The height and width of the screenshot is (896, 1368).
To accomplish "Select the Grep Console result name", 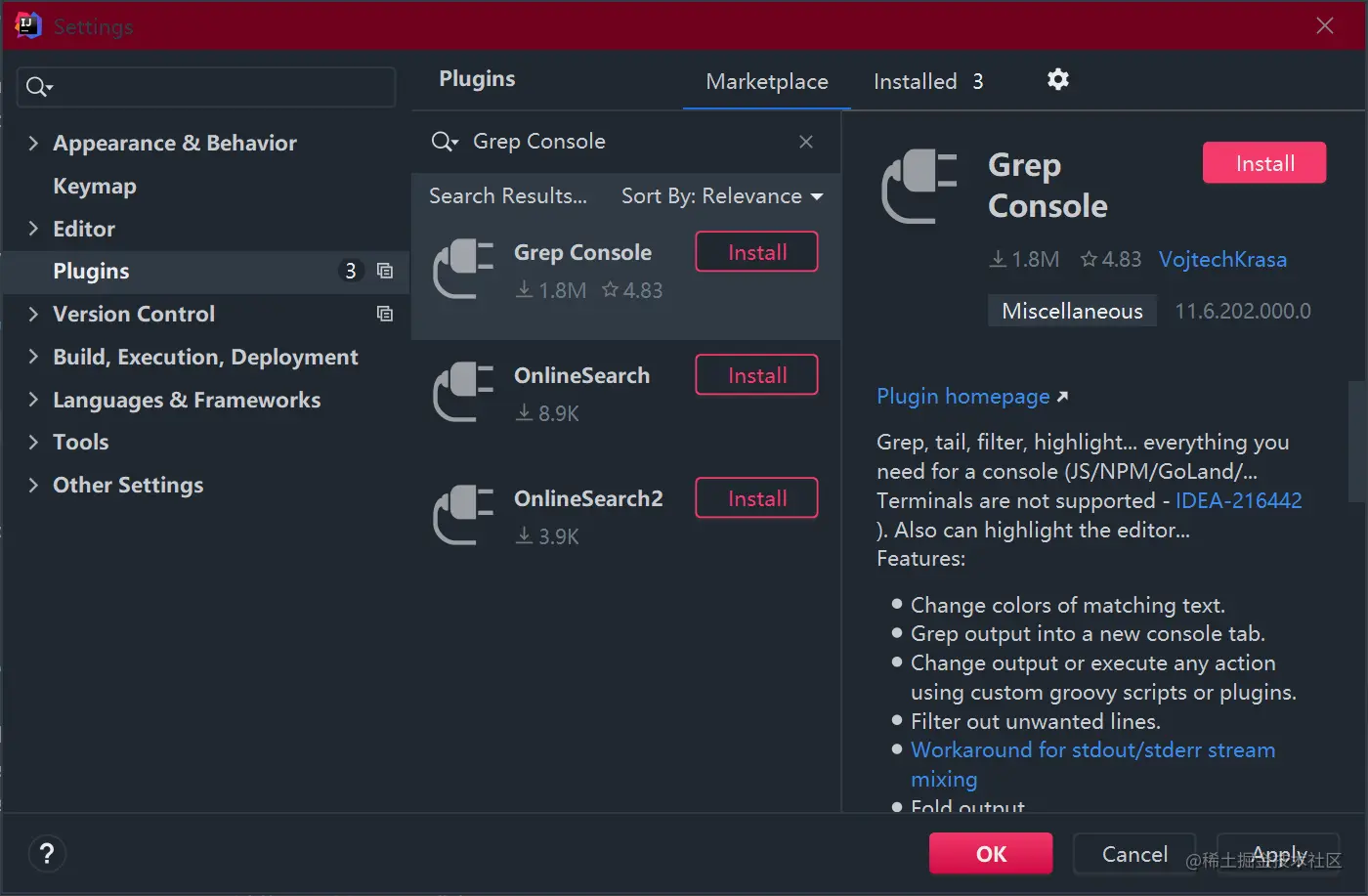I will (582, 253).
